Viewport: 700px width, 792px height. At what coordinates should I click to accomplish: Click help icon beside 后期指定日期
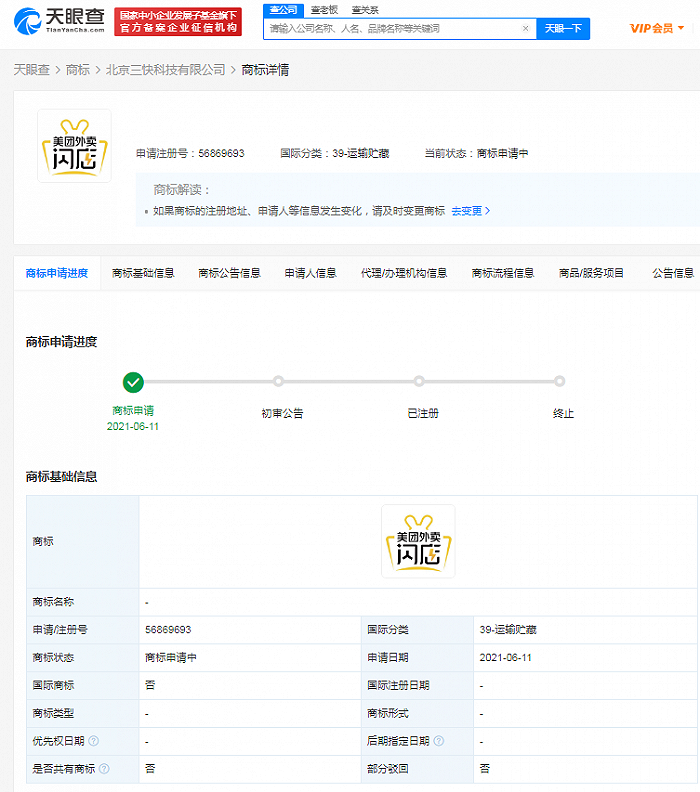(438, 741)
